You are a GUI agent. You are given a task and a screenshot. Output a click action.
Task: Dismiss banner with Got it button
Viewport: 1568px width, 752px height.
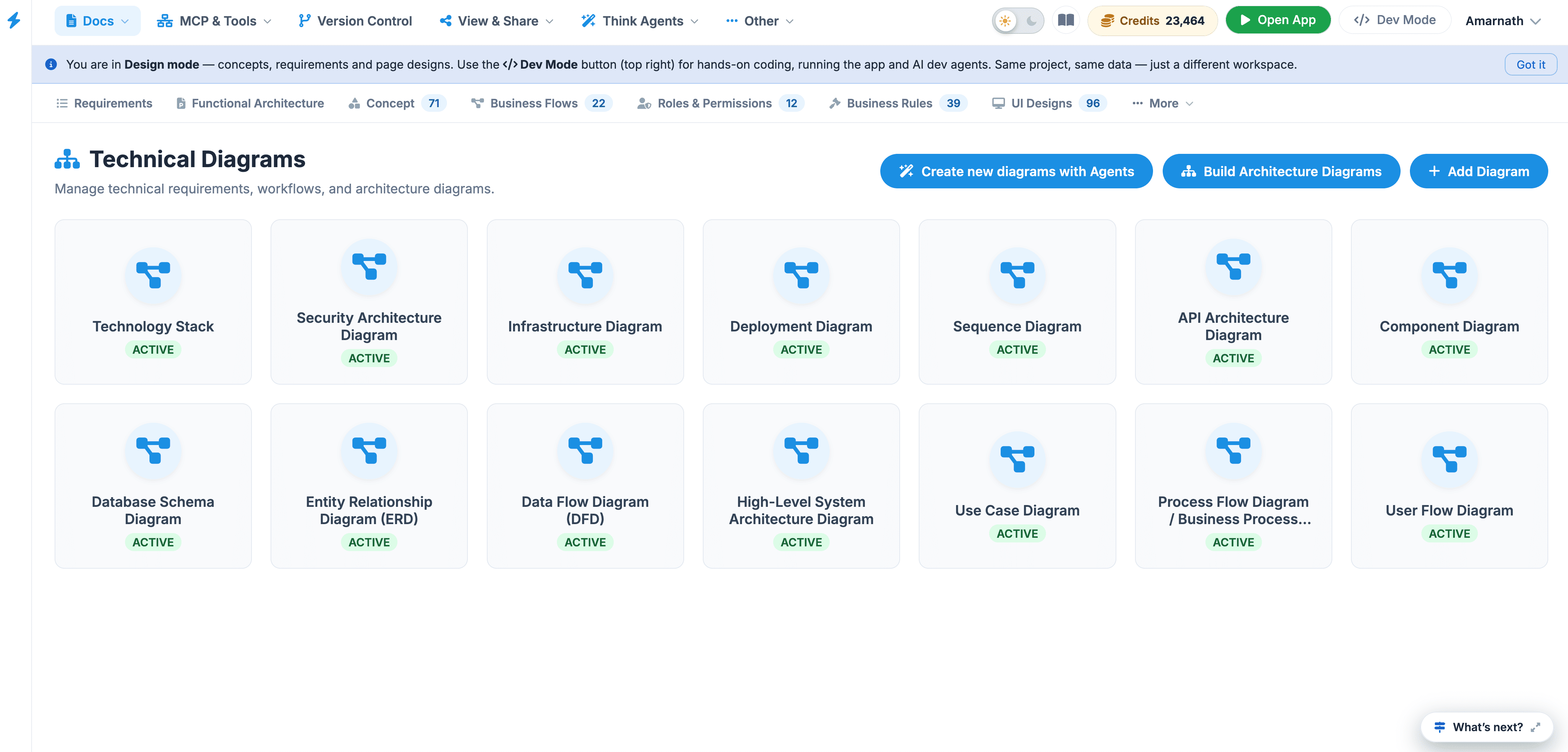point(1530,65)
